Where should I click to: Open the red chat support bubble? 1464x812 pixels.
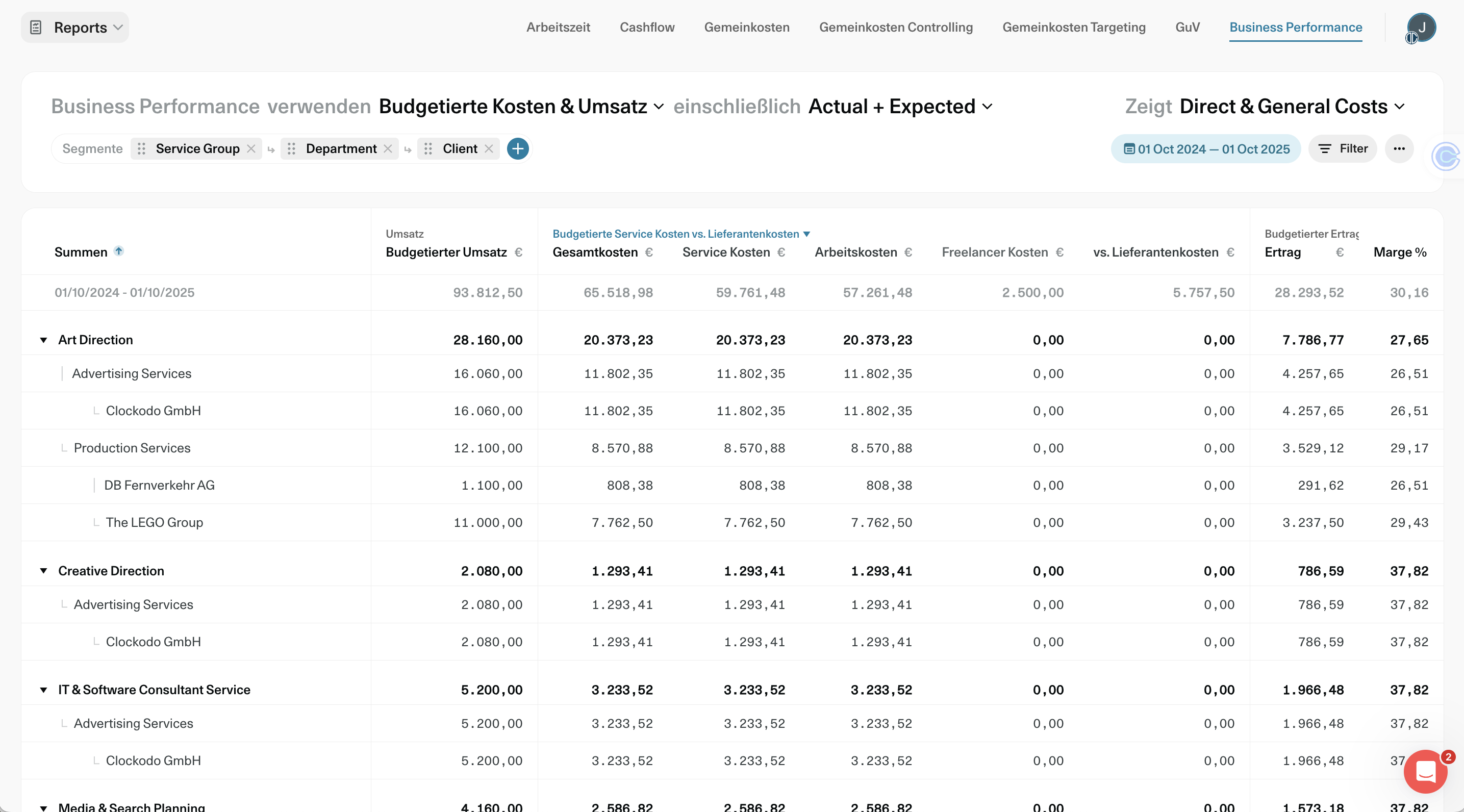(x=1425, y=771)
